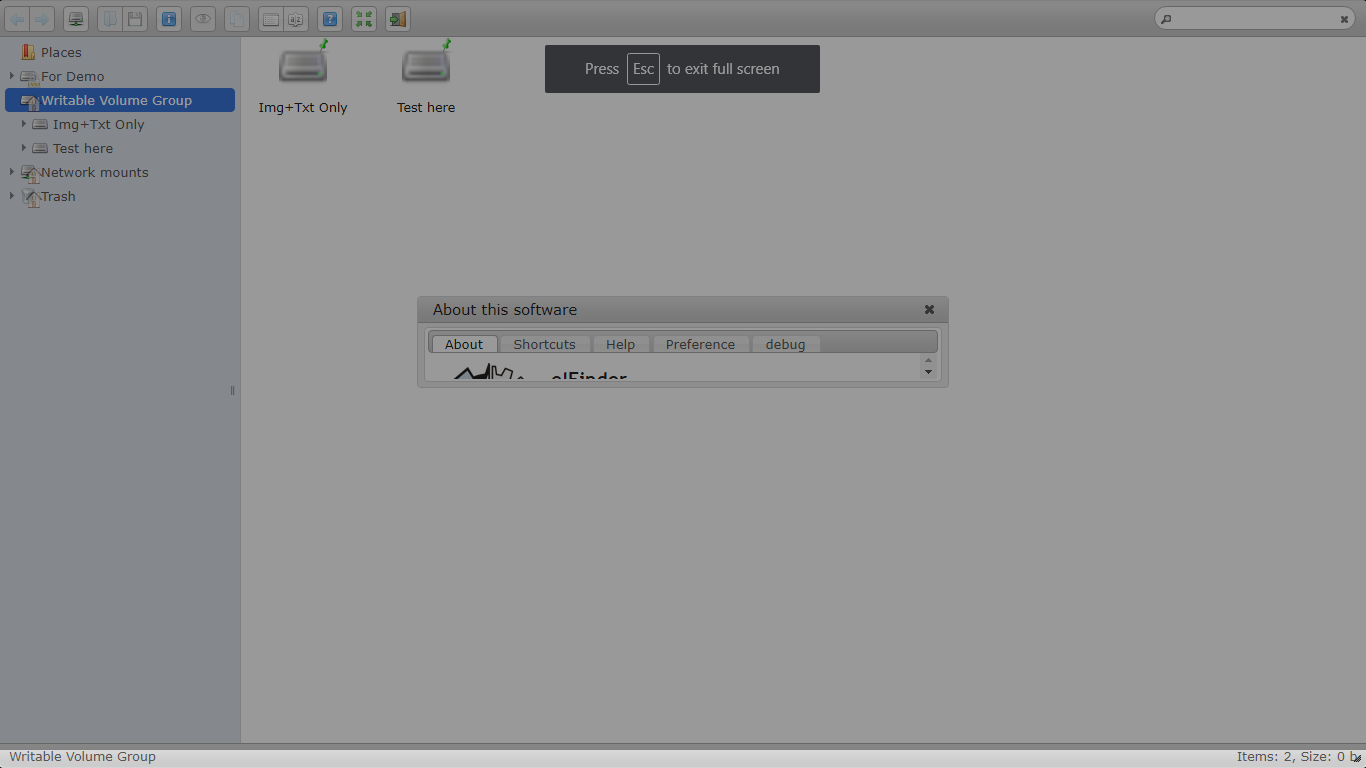Toggle fullscreen with the green arrows icon
The image size is (1366, 768).
[x=364, y=18]
